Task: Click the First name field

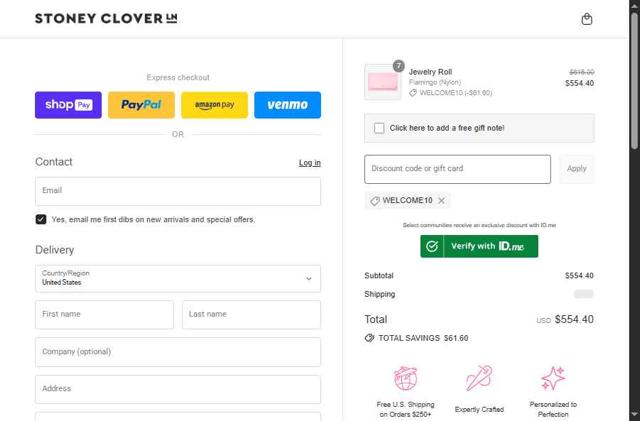Action: pos(104,314)
